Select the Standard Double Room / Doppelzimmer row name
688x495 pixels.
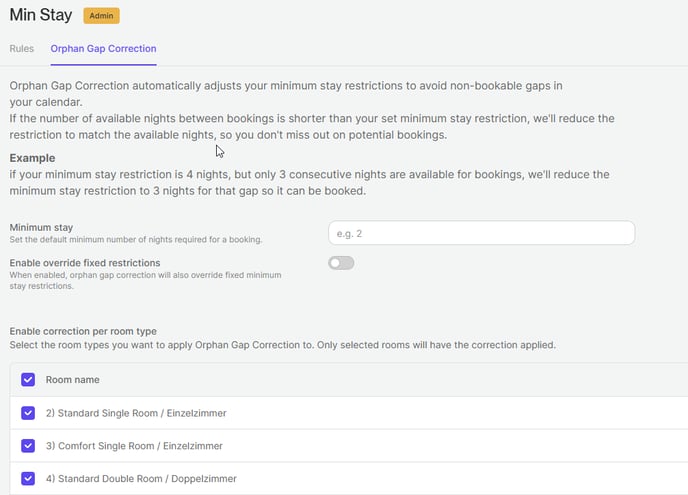point(141,479)
